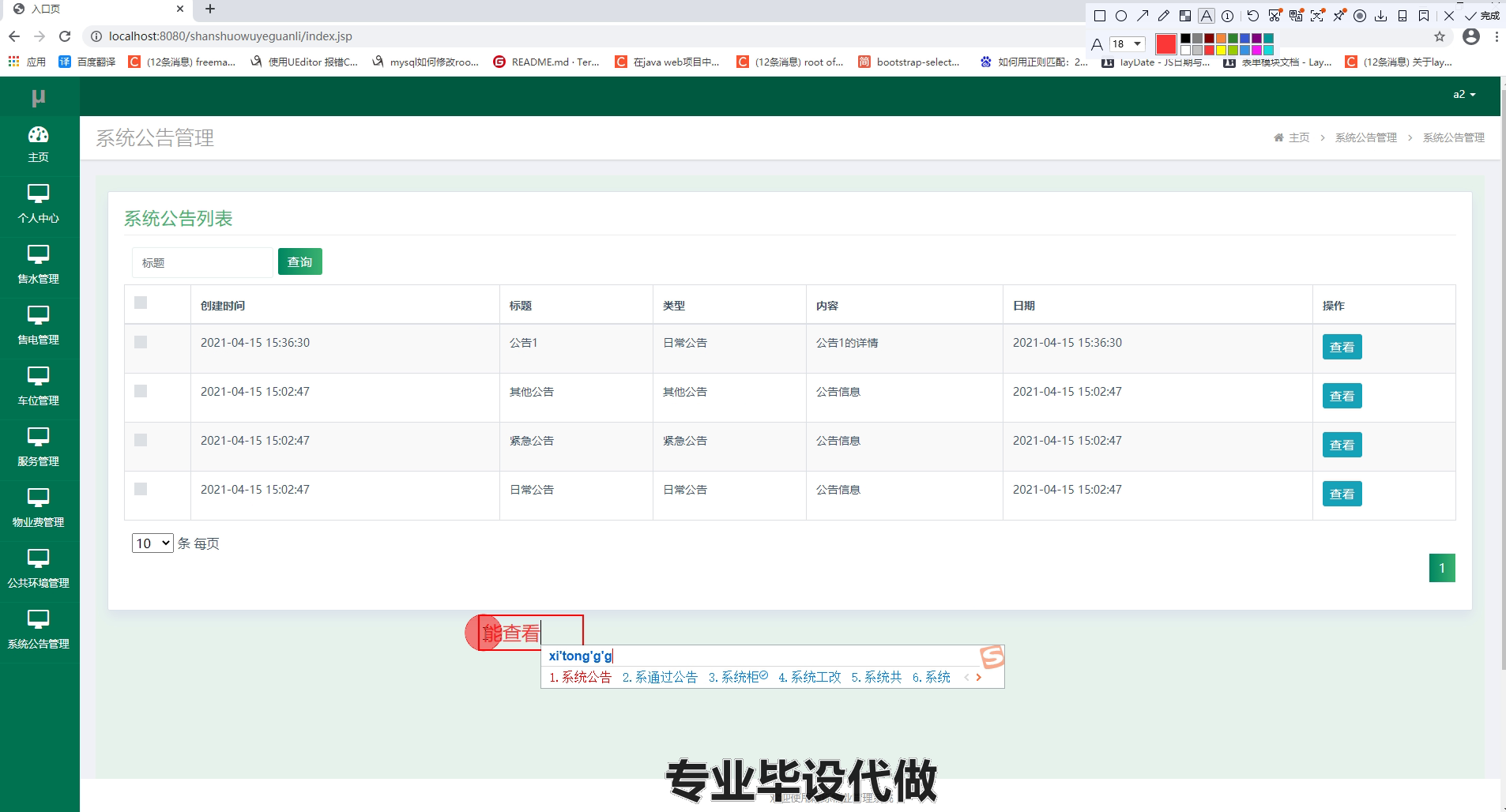1506x812 pixels.
Task: Select the arrow annotation tool
Action: (x=1143, y=16)
